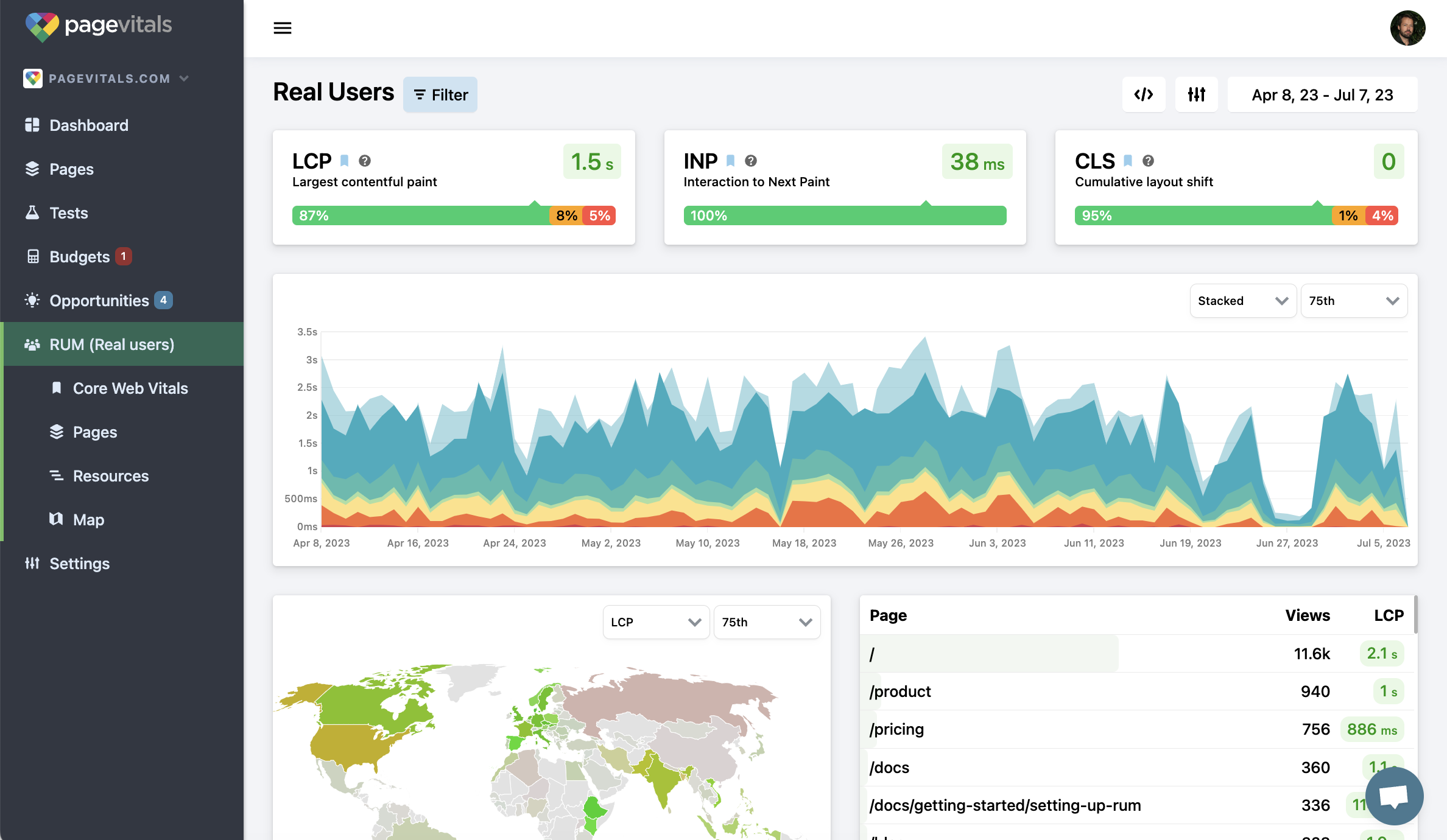Click the hamburger menu icon
The height and width of the screenshot is (840, 1447).
[x=282, y=28]
